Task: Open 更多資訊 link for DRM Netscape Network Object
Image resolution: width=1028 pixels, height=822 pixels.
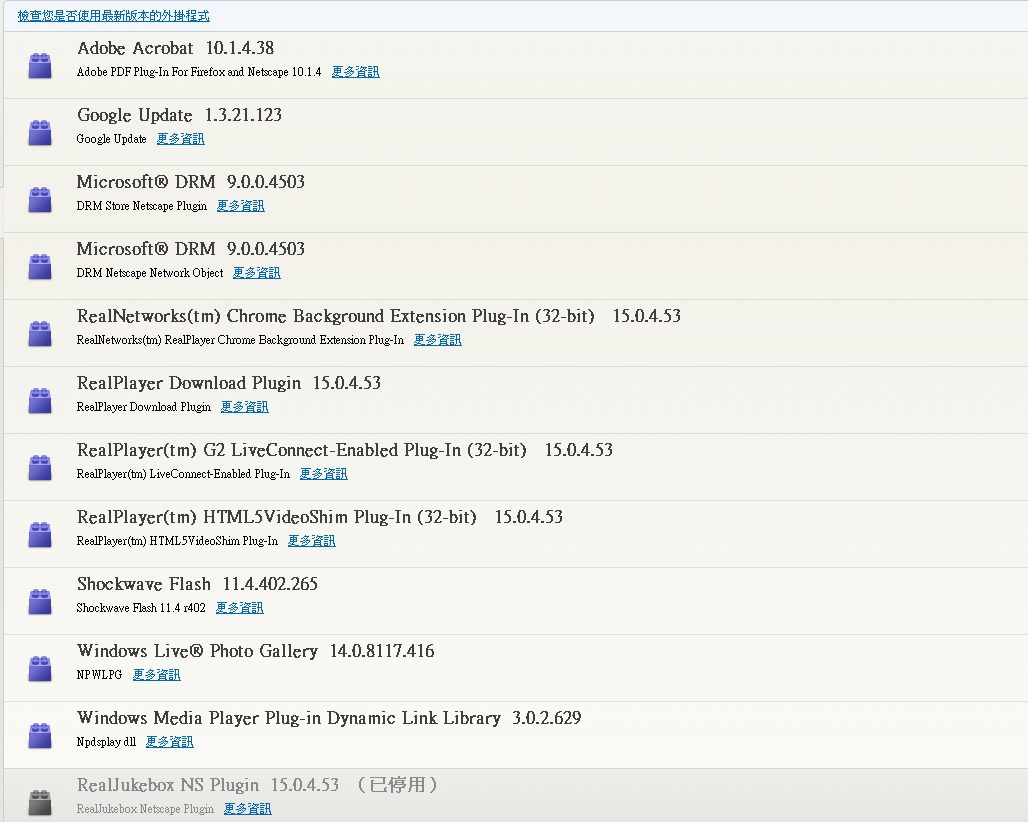Action: tap(256, 273)
